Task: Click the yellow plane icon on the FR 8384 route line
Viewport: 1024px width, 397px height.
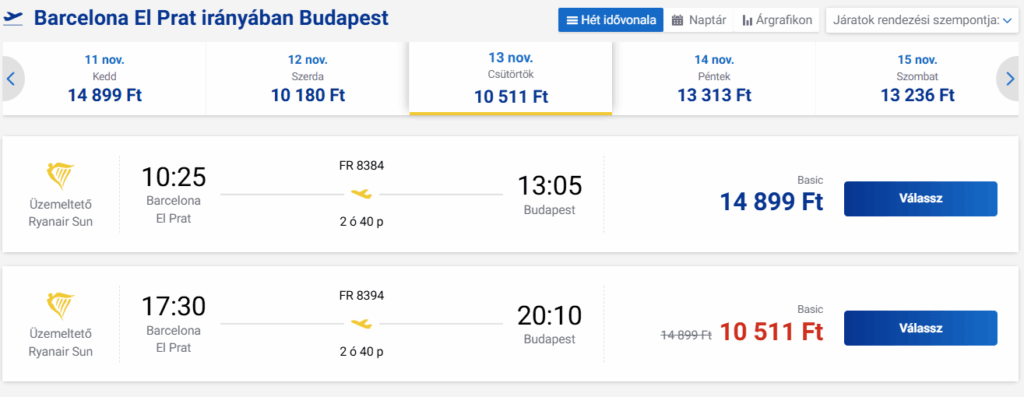Action: [x=361, y=194]
